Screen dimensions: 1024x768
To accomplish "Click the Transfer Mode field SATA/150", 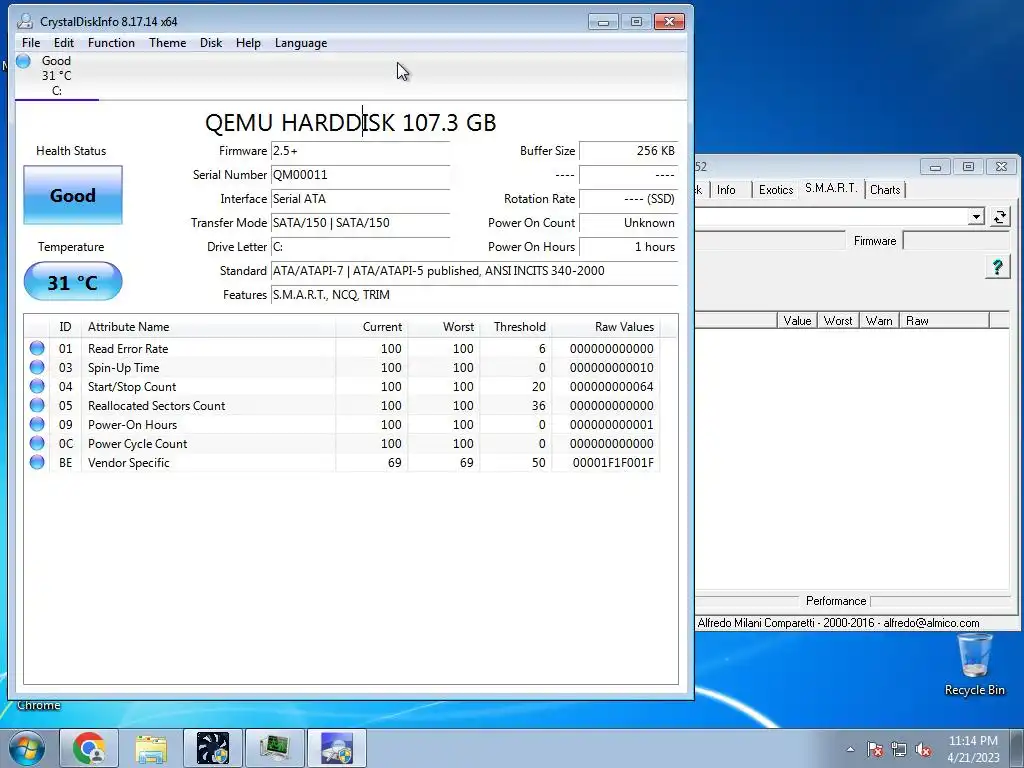I will coord(360,223).
